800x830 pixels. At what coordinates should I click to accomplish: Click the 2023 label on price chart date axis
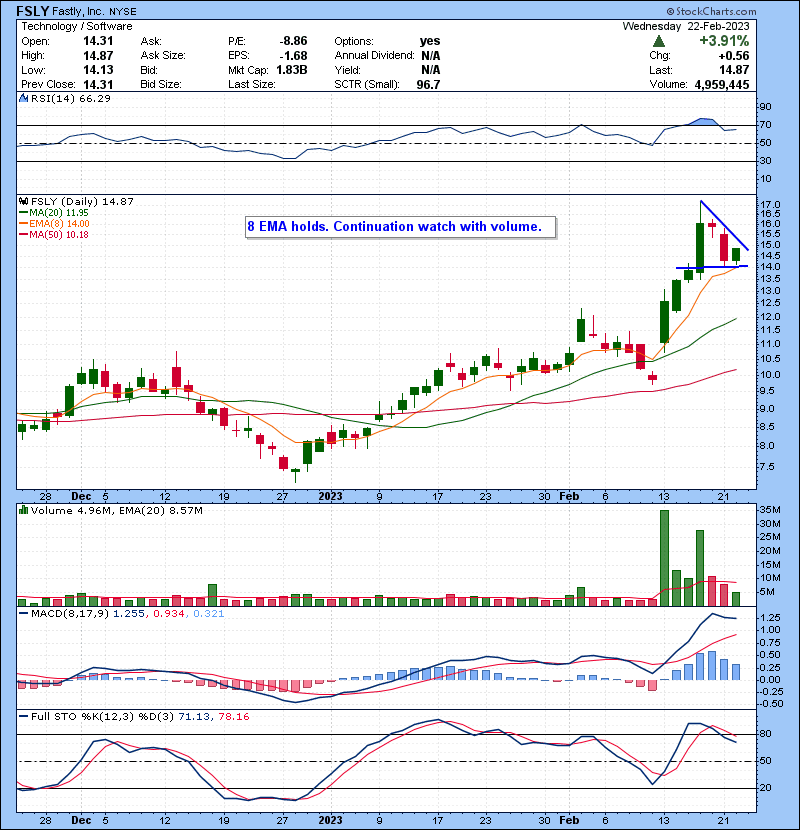point(330,497)
